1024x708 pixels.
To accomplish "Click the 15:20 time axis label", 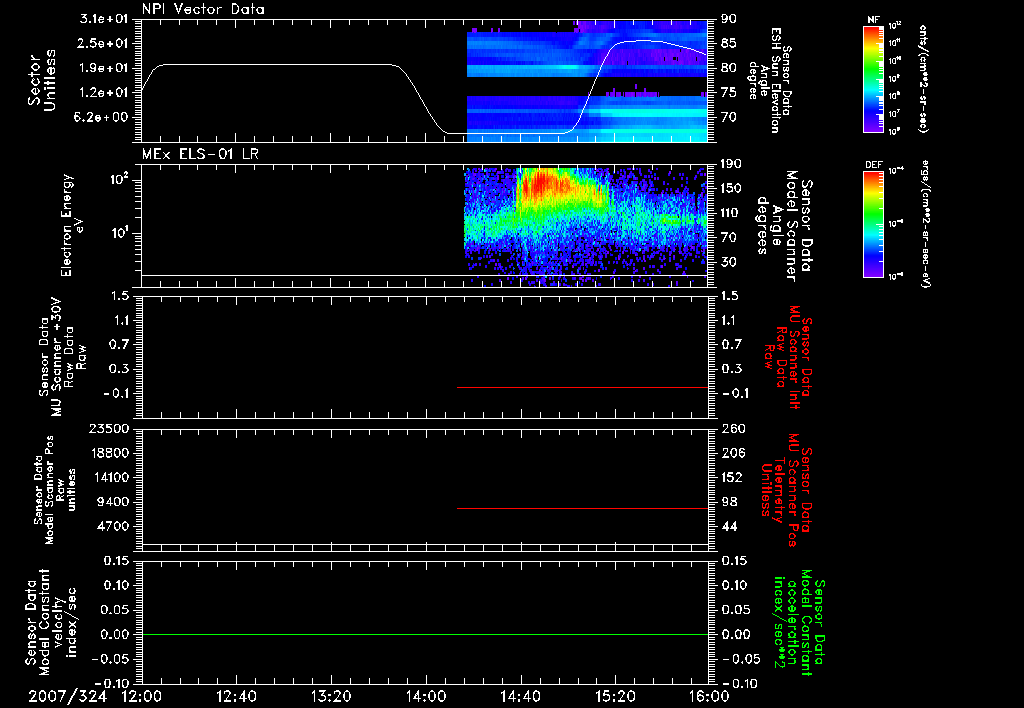I will [x=615, y=696].
